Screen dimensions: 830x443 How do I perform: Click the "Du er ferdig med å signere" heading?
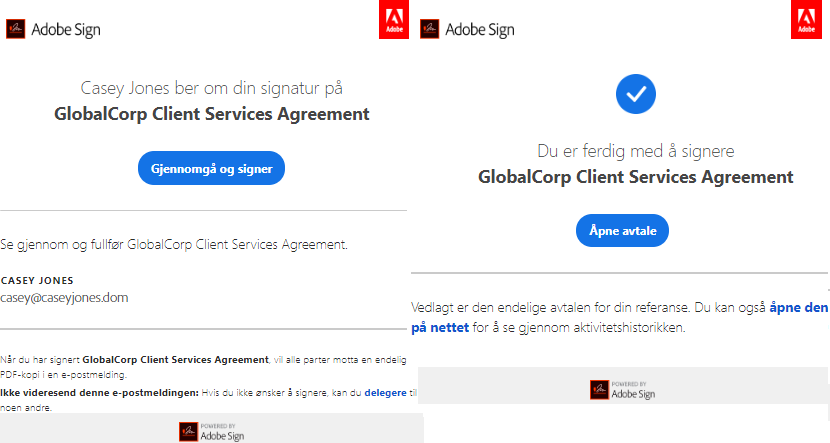coord(635,151)
